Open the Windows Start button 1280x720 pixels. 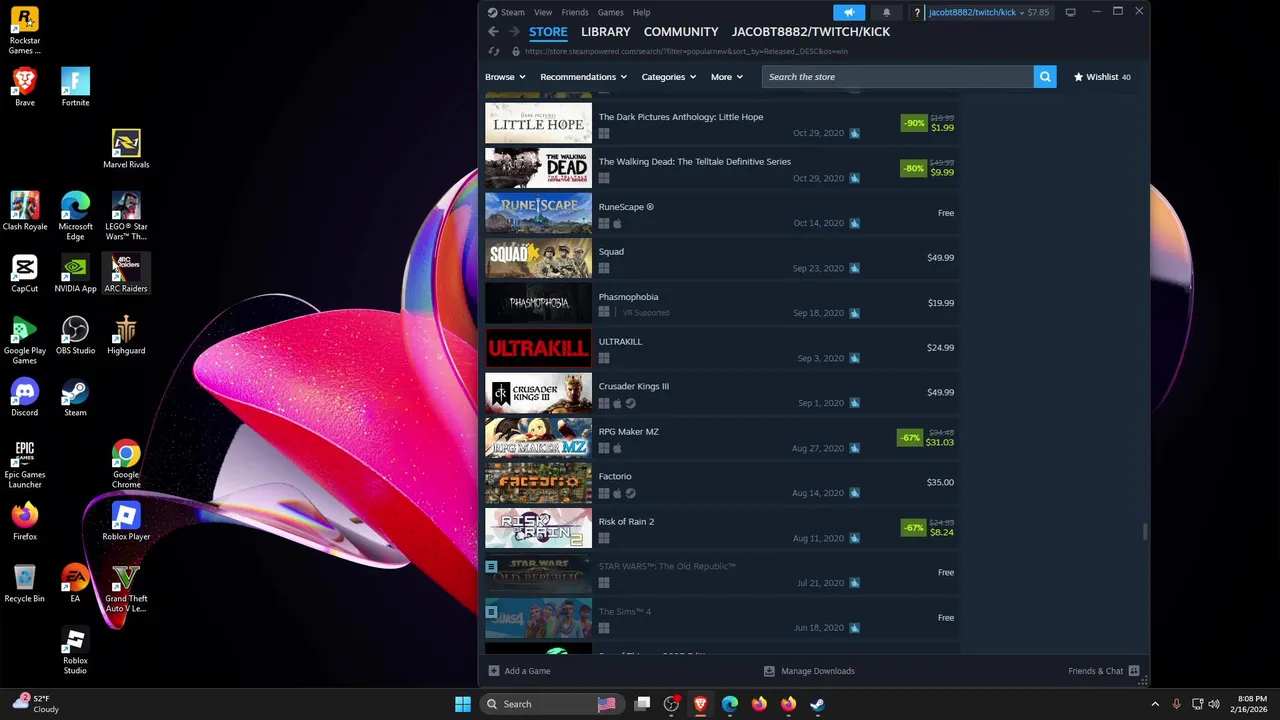462,704
